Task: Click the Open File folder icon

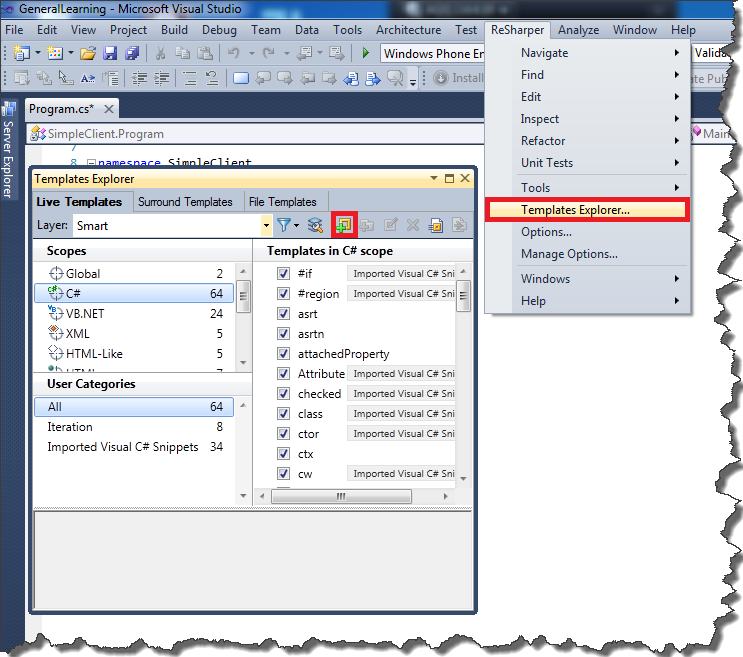Action: [x=88, y=53]
